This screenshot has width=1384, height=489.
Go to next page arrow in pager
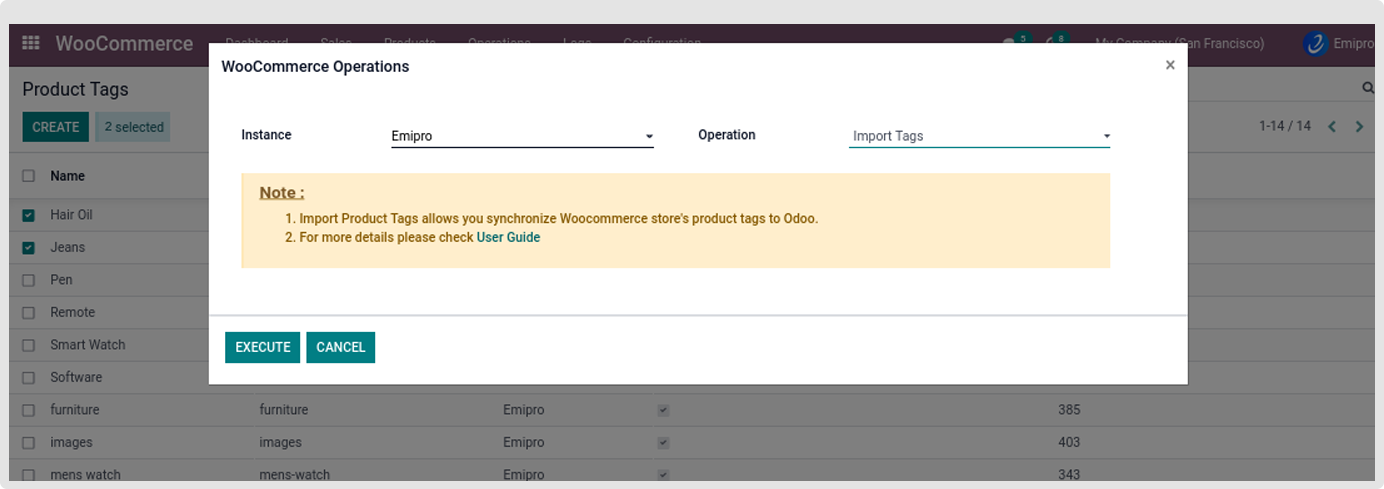tap(1359, 126)
